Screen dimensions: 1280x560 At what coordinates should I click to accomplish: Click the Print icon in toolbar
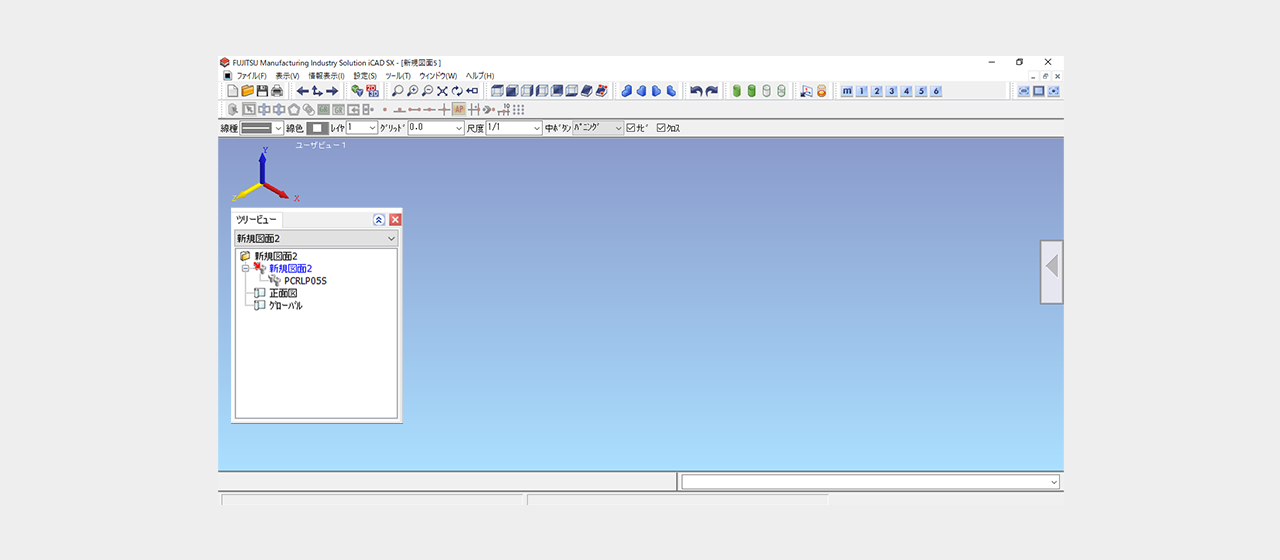pyautogui.click(x=277, y=91)
